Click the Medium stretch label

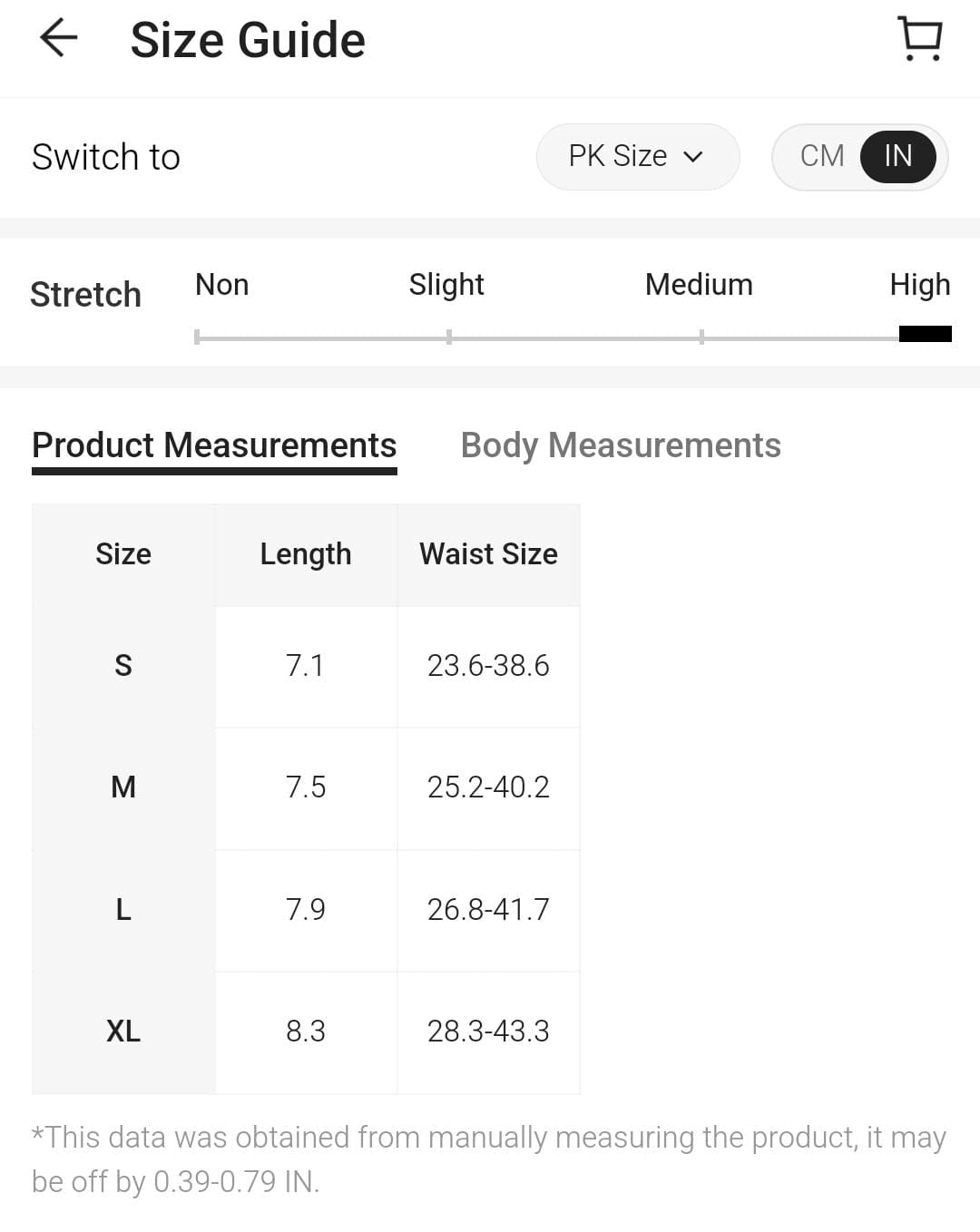699,285
